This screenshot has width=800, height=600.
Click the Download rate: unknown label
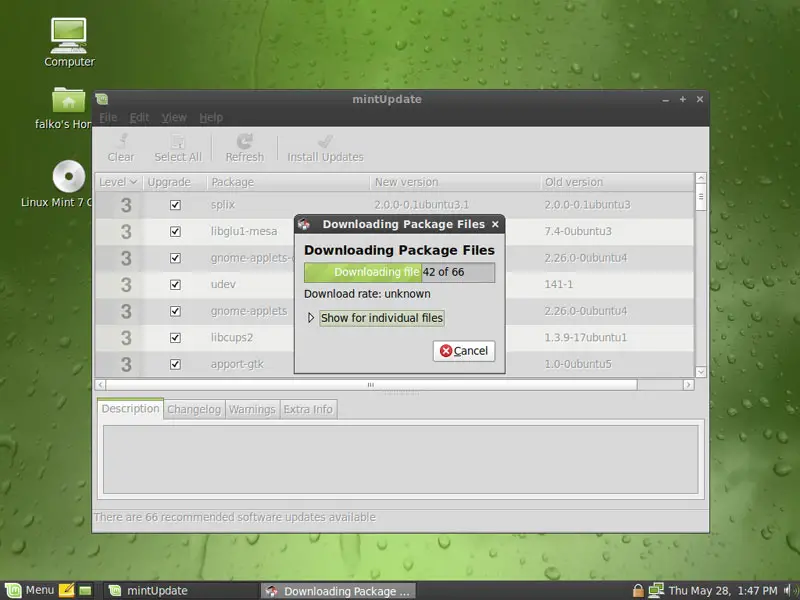(367, 294)
